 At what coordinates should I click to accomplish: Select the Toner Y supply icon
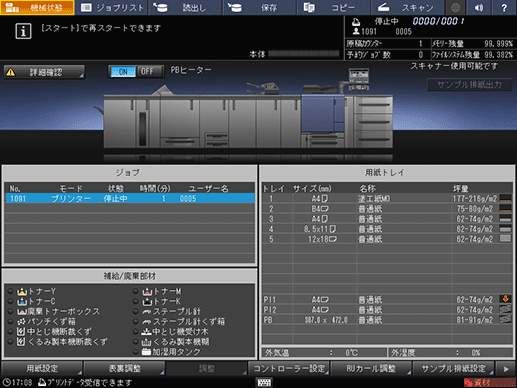22,291
